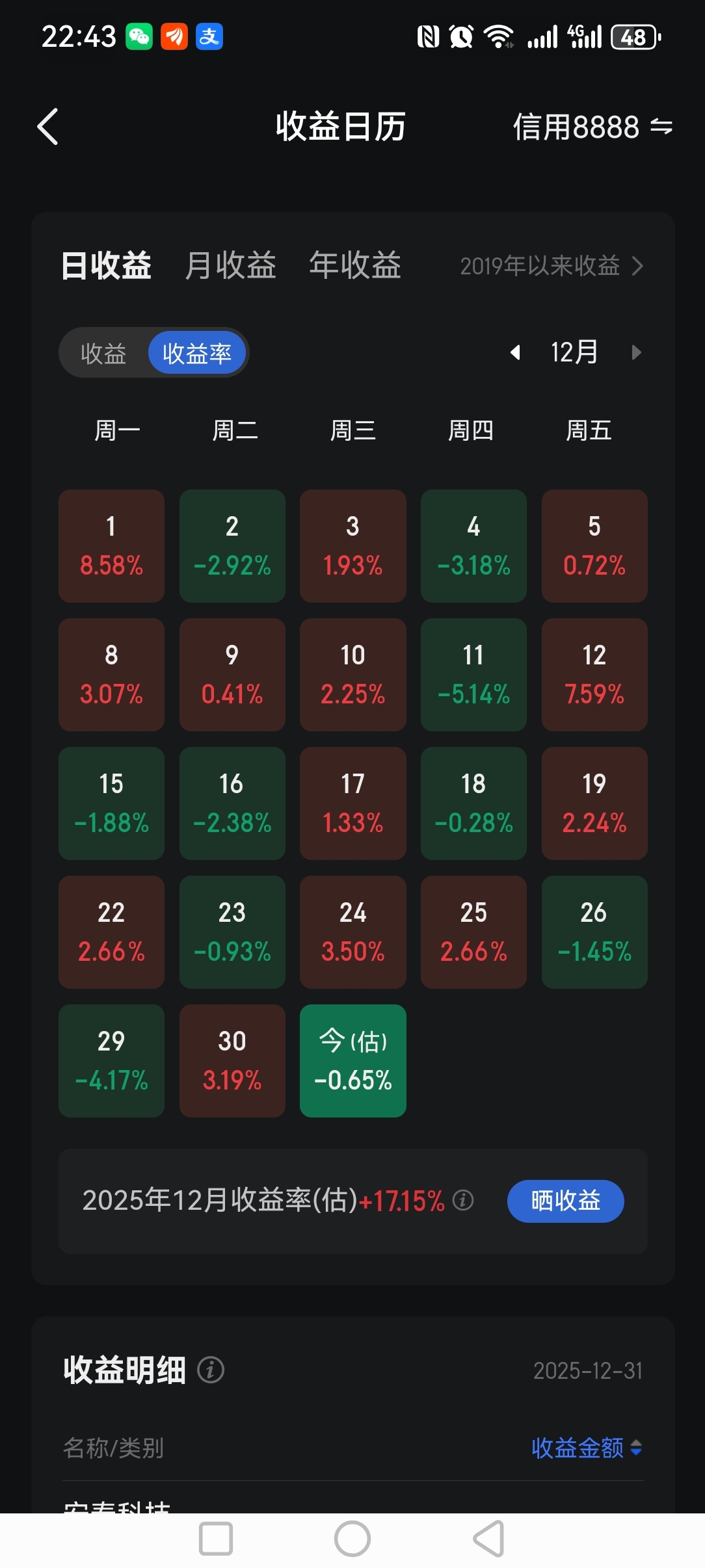Switch account via 信用8888 swap icon
The image size is (705, 1568).
click(661, 126)
